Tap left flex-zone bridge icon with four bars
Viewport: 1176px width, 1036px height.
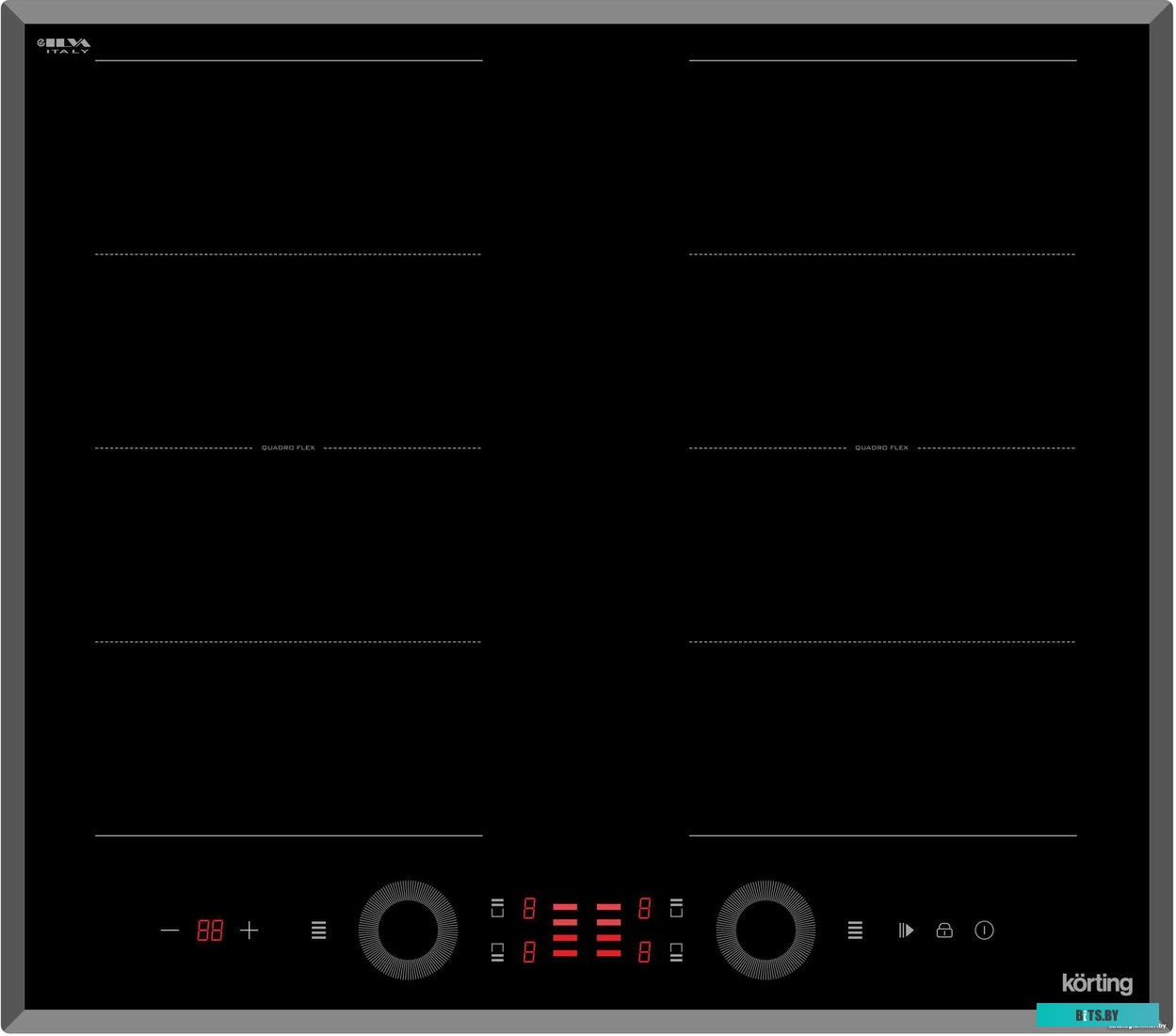(319, 931)
